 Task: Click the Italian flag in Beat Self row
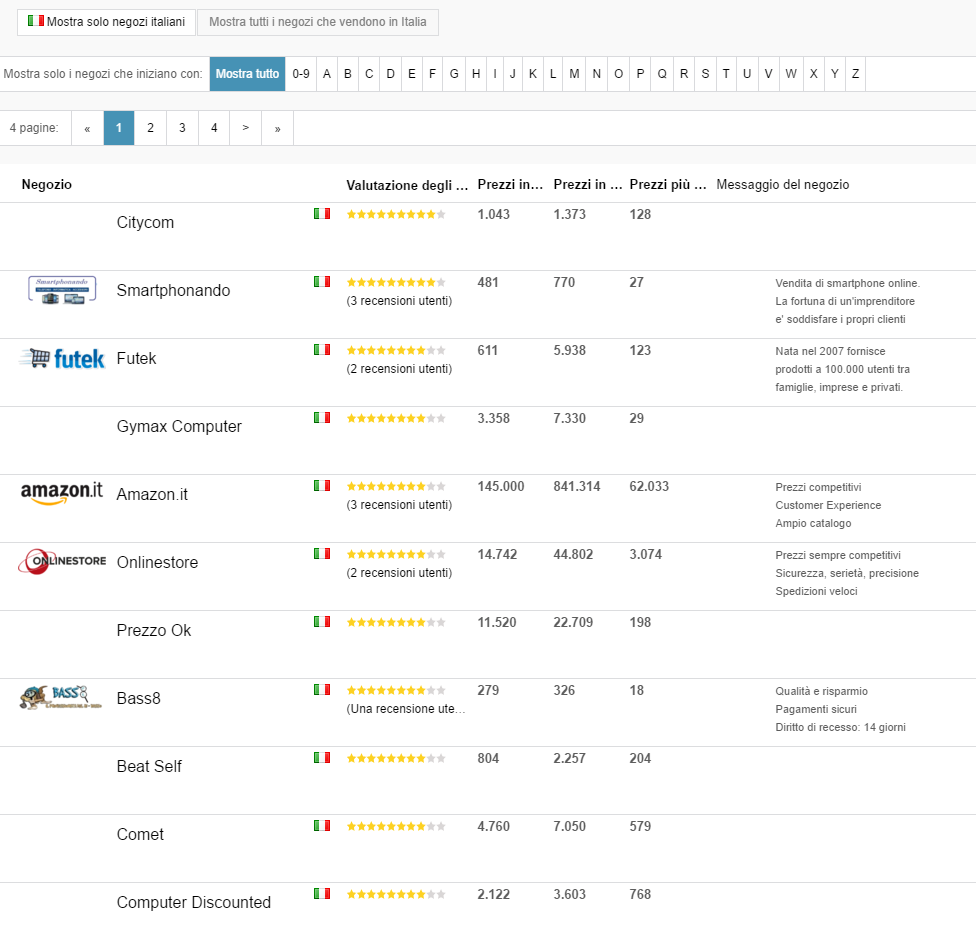[322, 758]
